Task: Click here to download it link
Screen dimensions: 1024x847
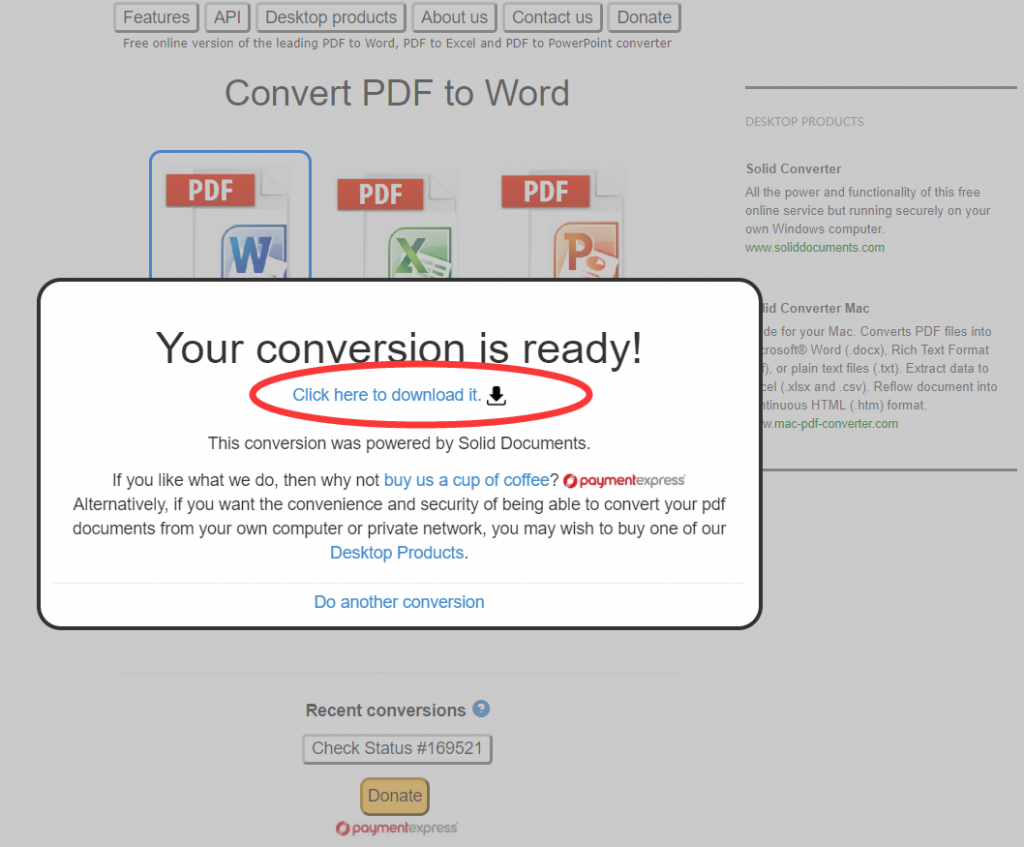Action: point(386,395)
